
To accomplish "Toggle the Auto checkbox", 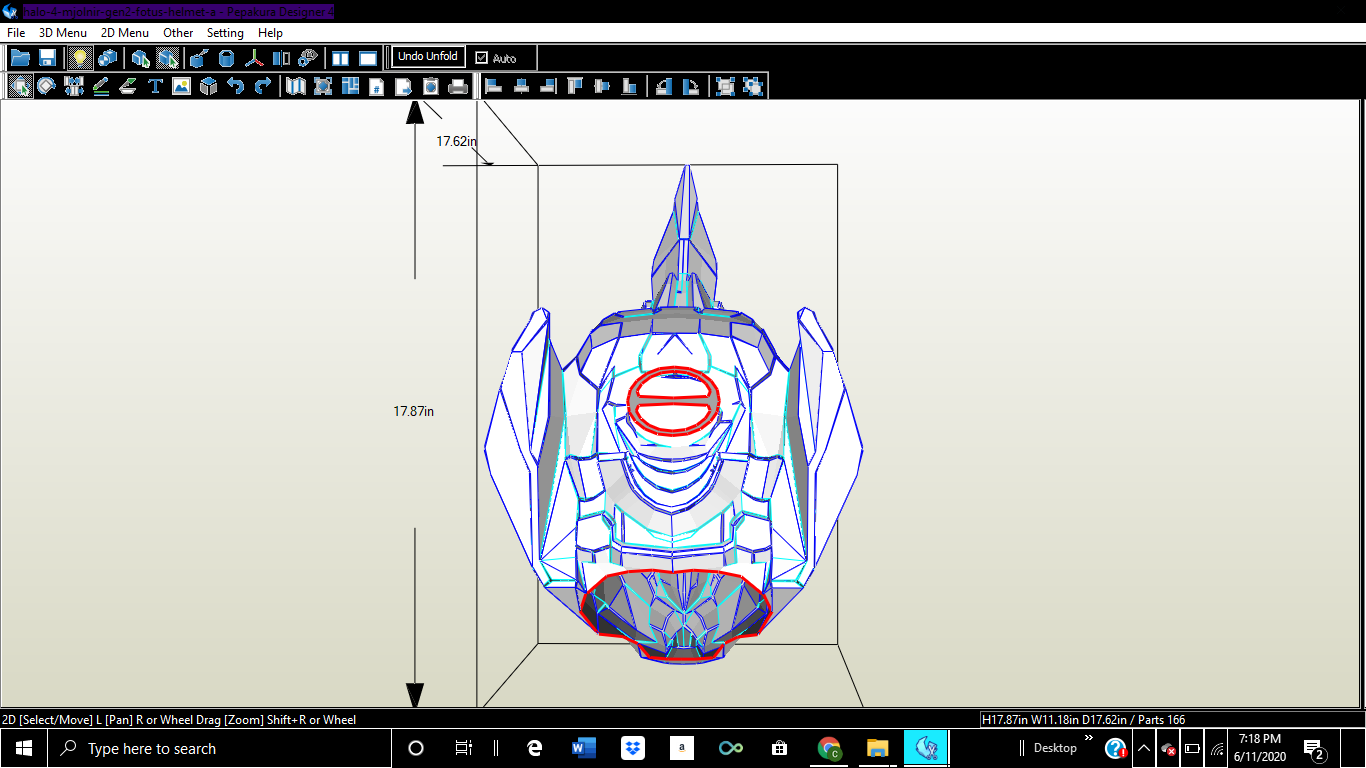I will (481, 58).
